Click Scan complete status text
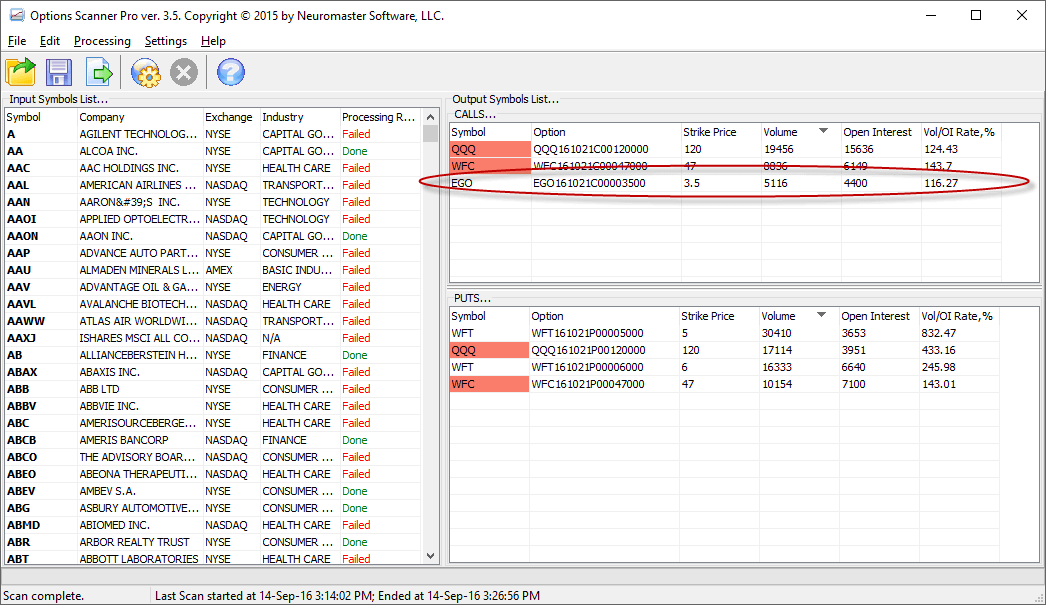The width and height of the screenshot is (1046, 605). (x=43, y=596)
